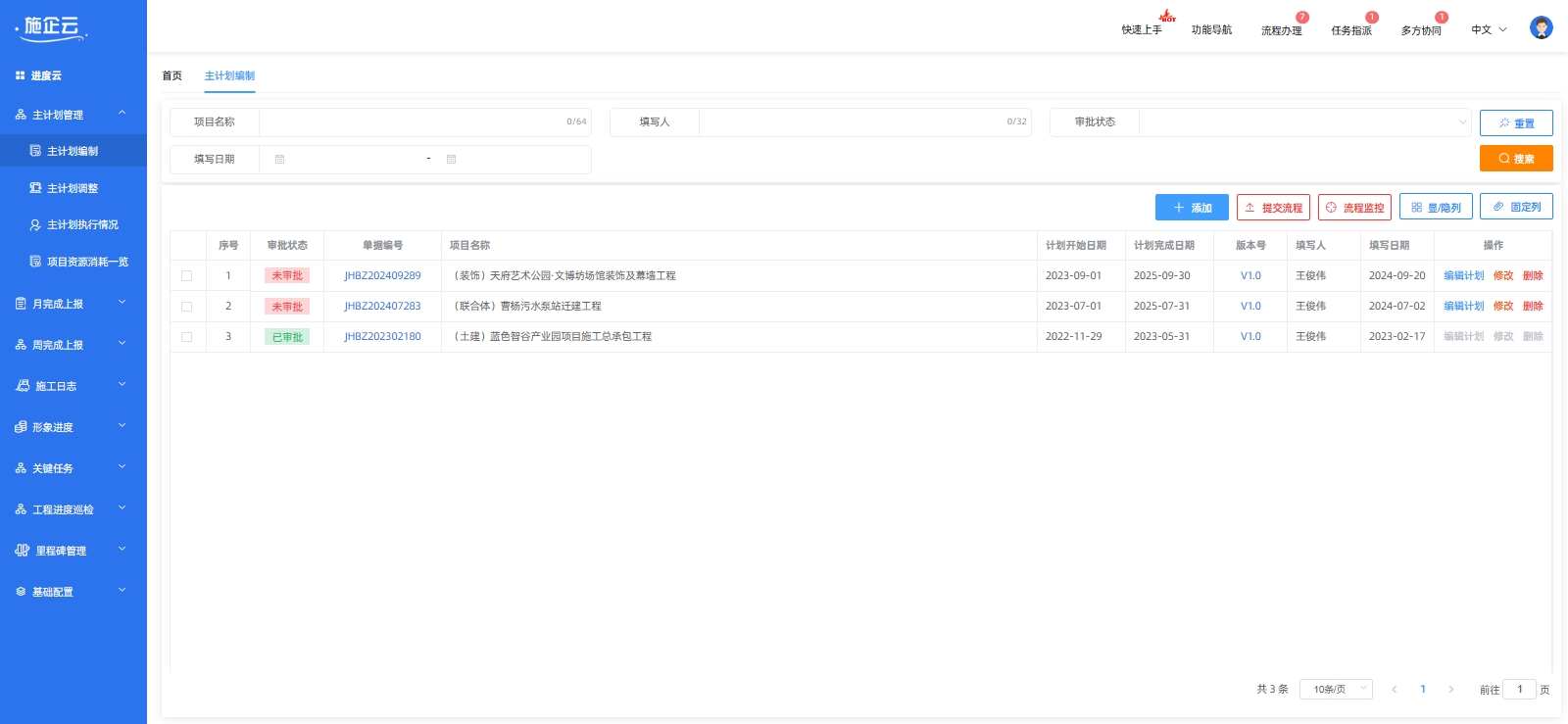
Task: Open 快速上手 in top bar
Action: [x=1142, y=30]
